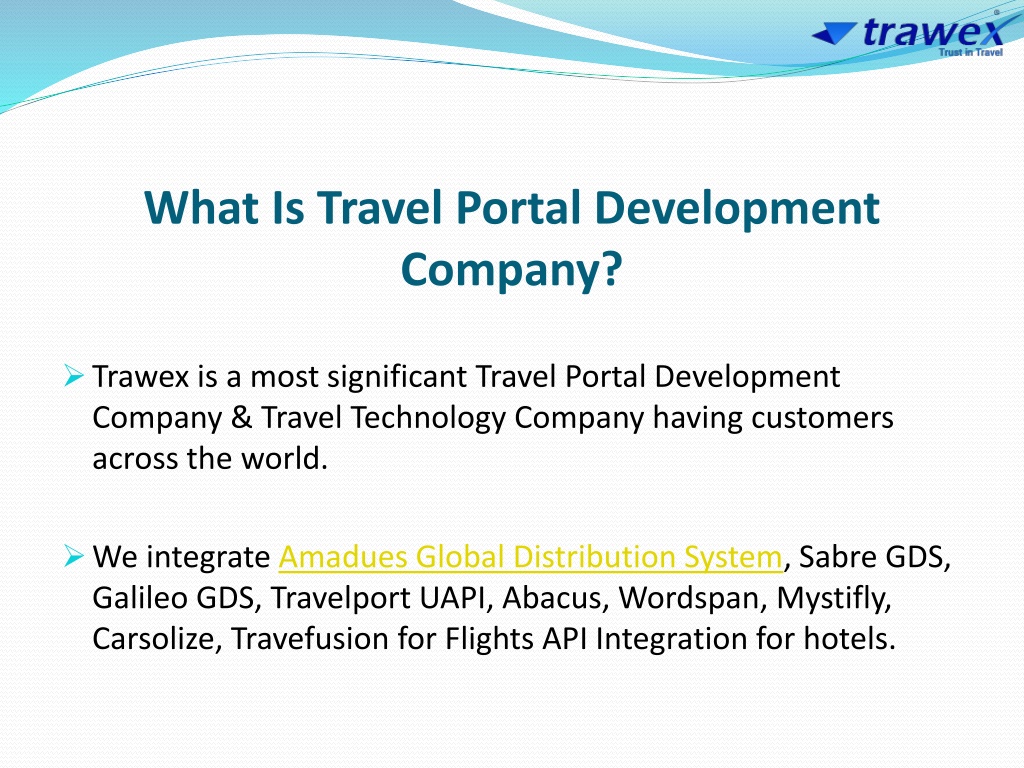Select the word "Carsolize"

(153, 639)
